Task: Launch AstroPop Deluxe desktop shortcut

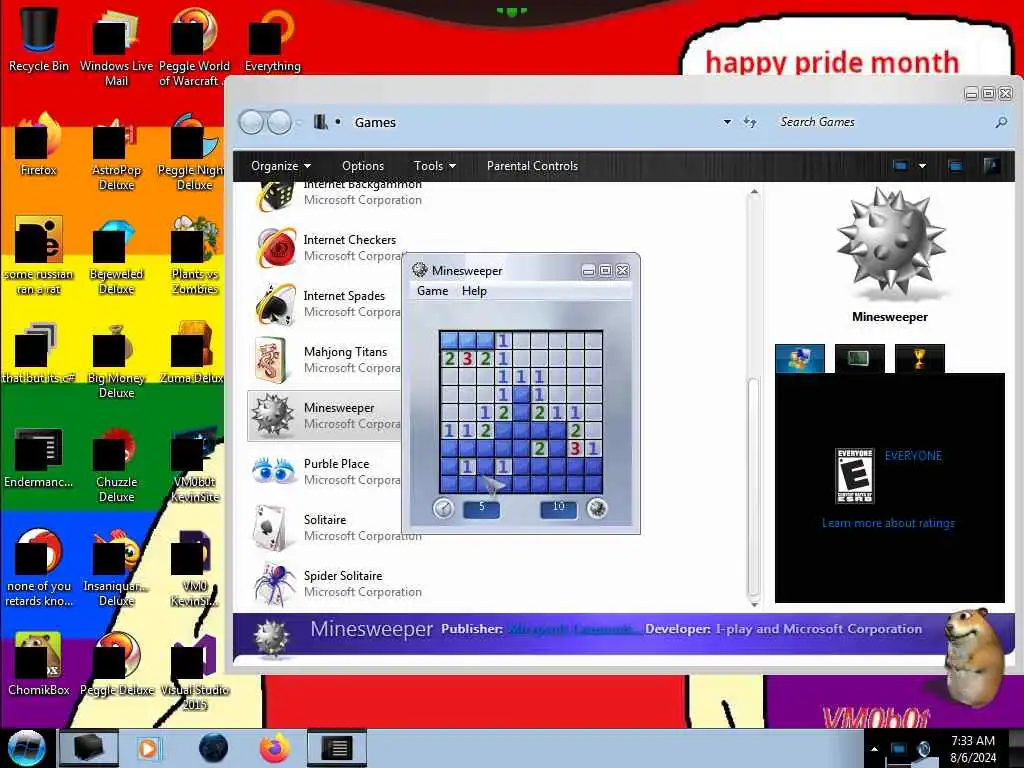Action: tap(116, 153)
